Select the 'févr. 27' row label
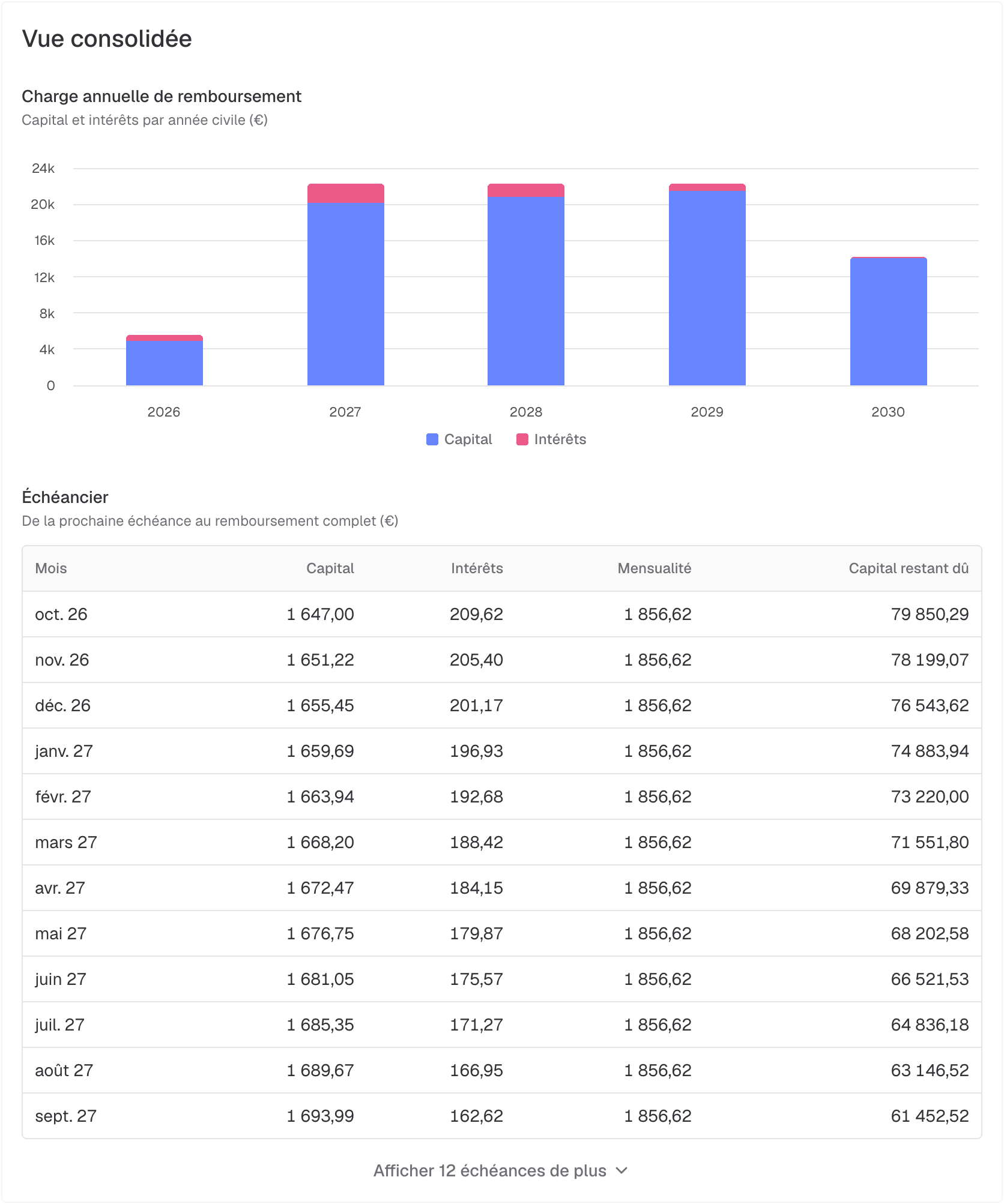Screen dimensions: 1004x1204 click(x=63, y=796)
